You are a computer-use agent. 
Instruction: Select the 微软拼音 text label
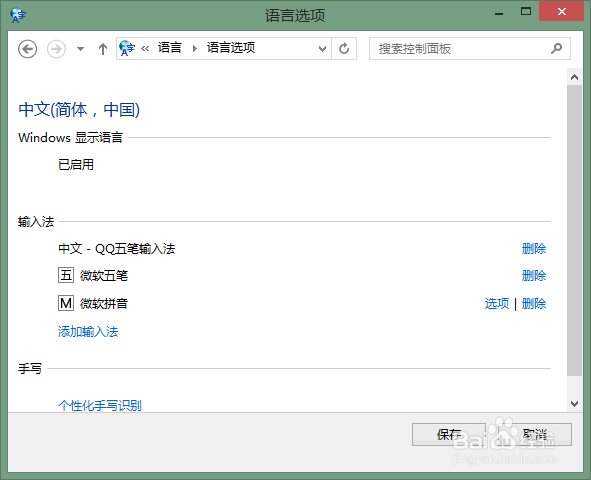pos(104,304)
